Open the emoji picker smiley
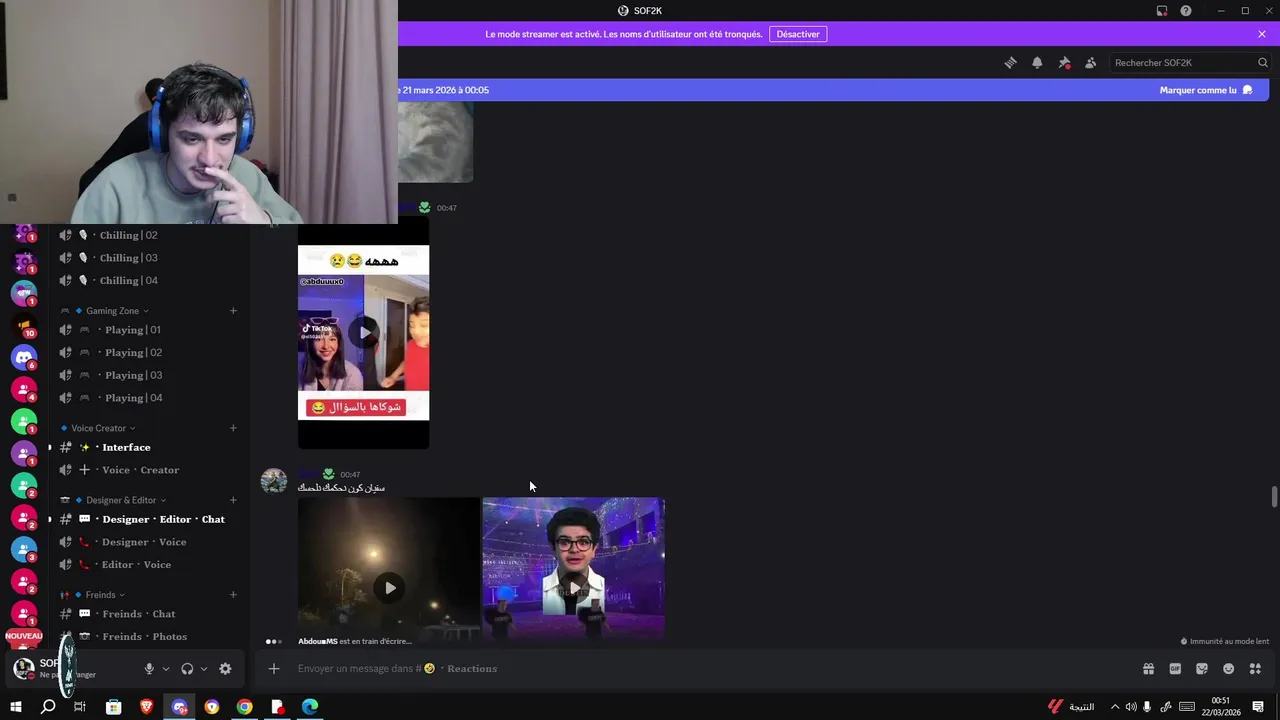Screen dimensions: 1280x720 1228,669
